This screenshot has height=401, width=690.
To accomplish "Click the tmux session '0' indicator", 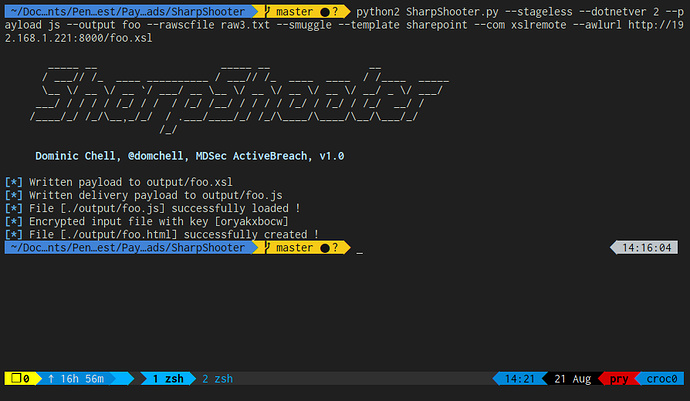I will tap(20, 379).
